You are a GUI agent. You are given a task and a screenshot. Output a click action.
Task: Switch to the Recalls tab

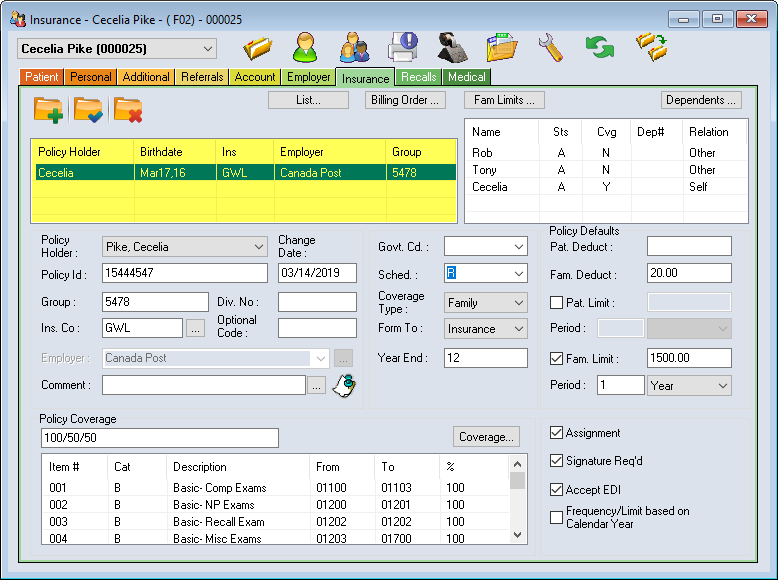click(418, 77)
